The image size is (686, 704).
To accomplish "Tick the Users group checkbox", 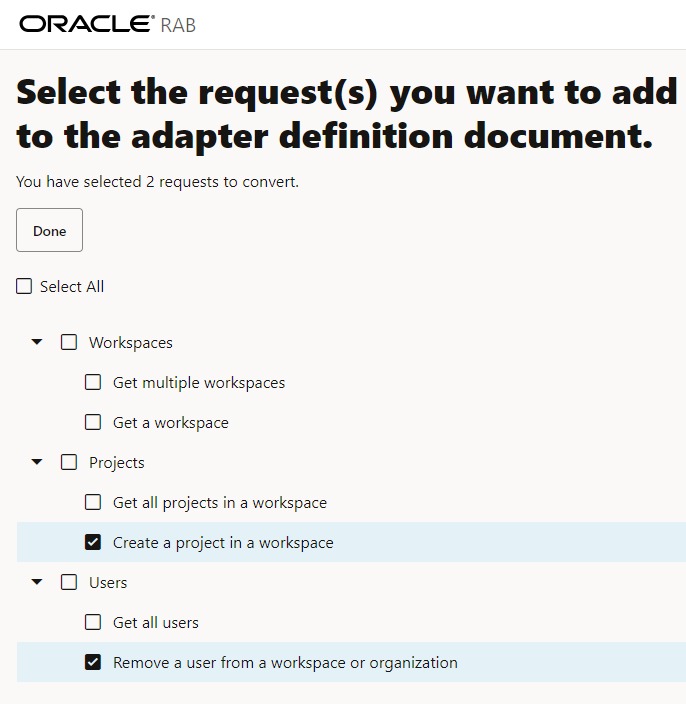I will click(x=69, y=582).
